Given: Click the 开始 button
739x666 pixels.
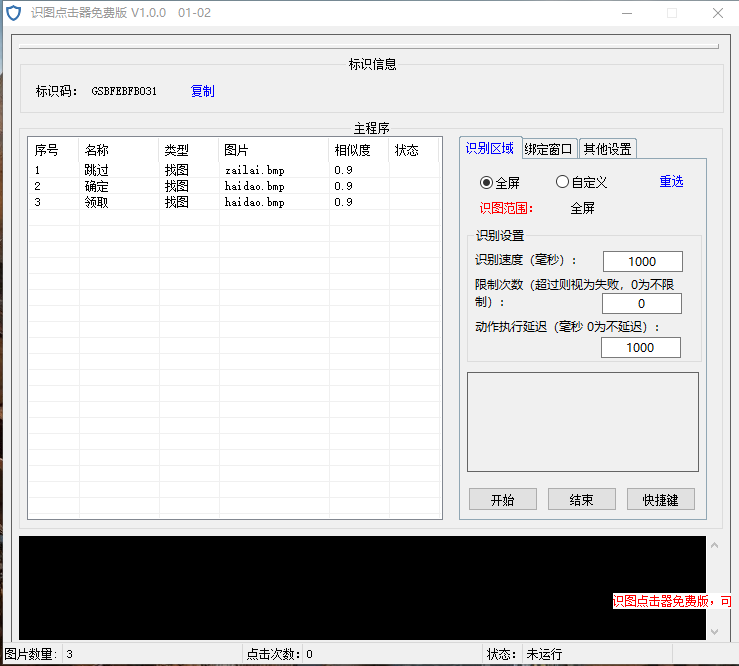Looking at the screenshot, I should point(502,499).
